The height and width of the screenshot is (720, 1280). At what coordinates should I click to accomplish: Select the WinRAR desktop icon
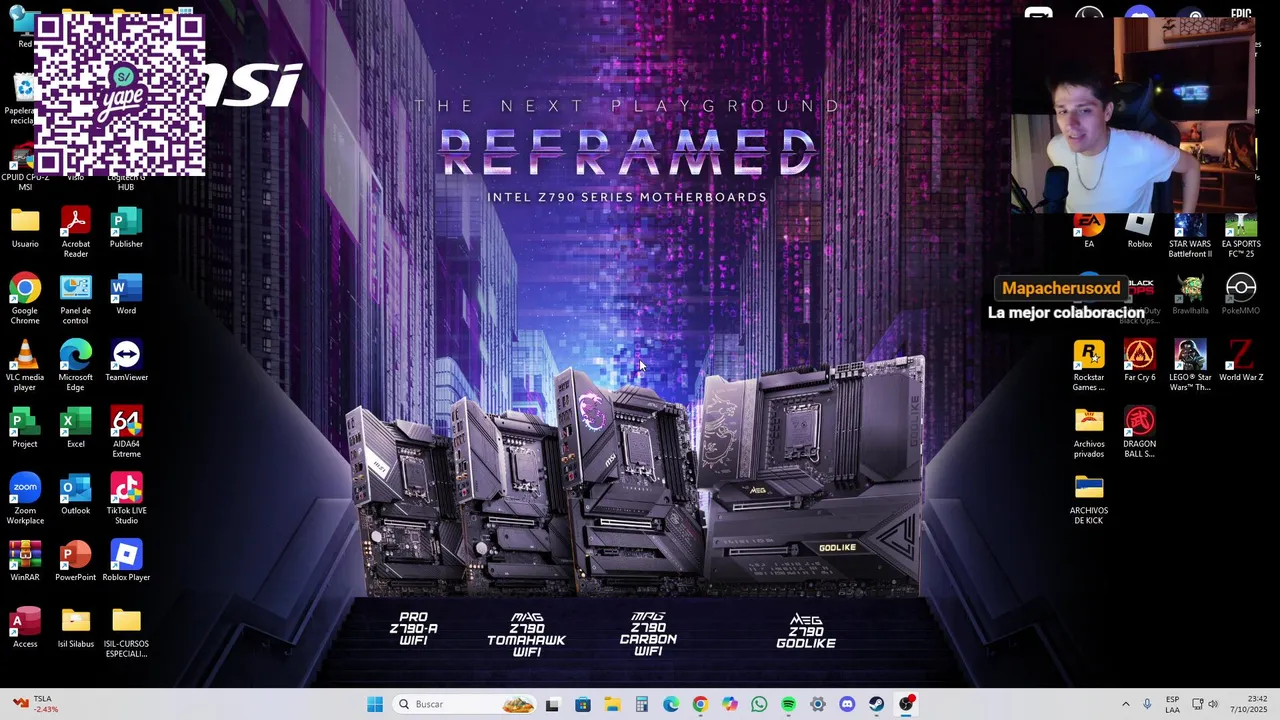(25, 561)
